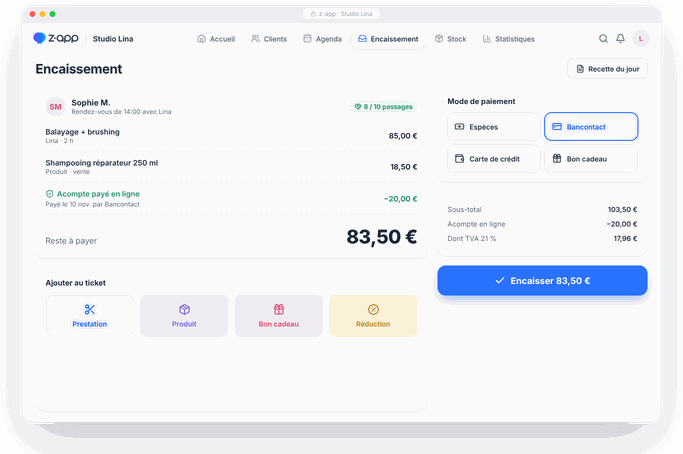Open the user avatar L menu
The image size is (683, 454).
641,39
